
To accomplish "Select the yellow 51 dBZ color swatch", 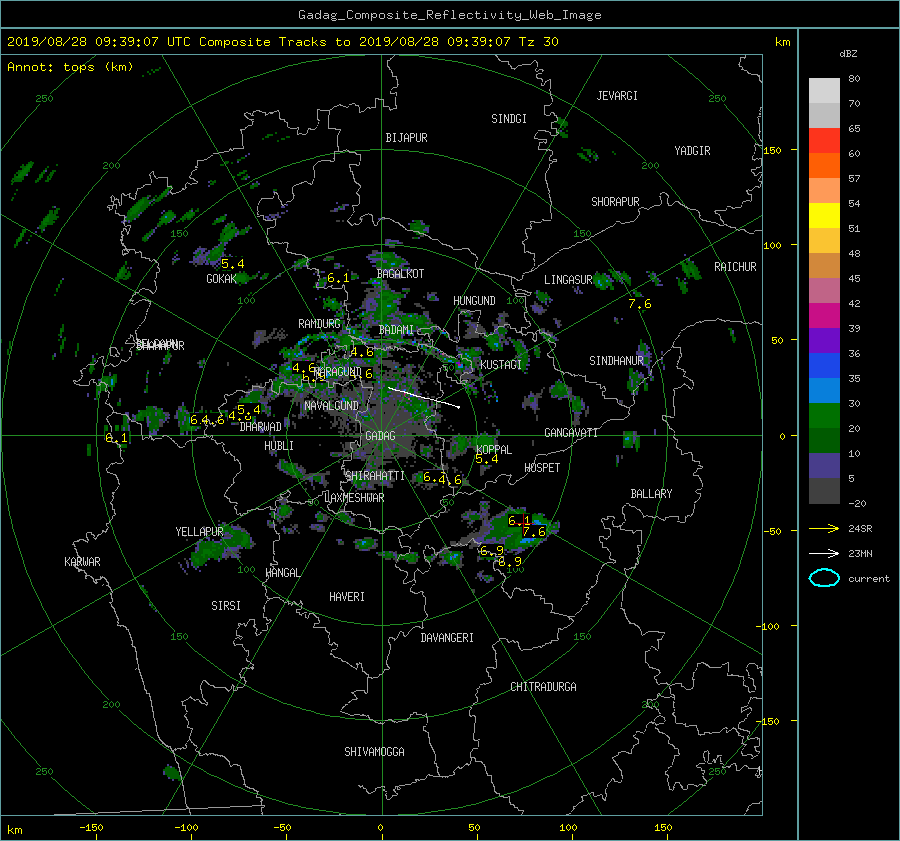I will coord(824,216).
